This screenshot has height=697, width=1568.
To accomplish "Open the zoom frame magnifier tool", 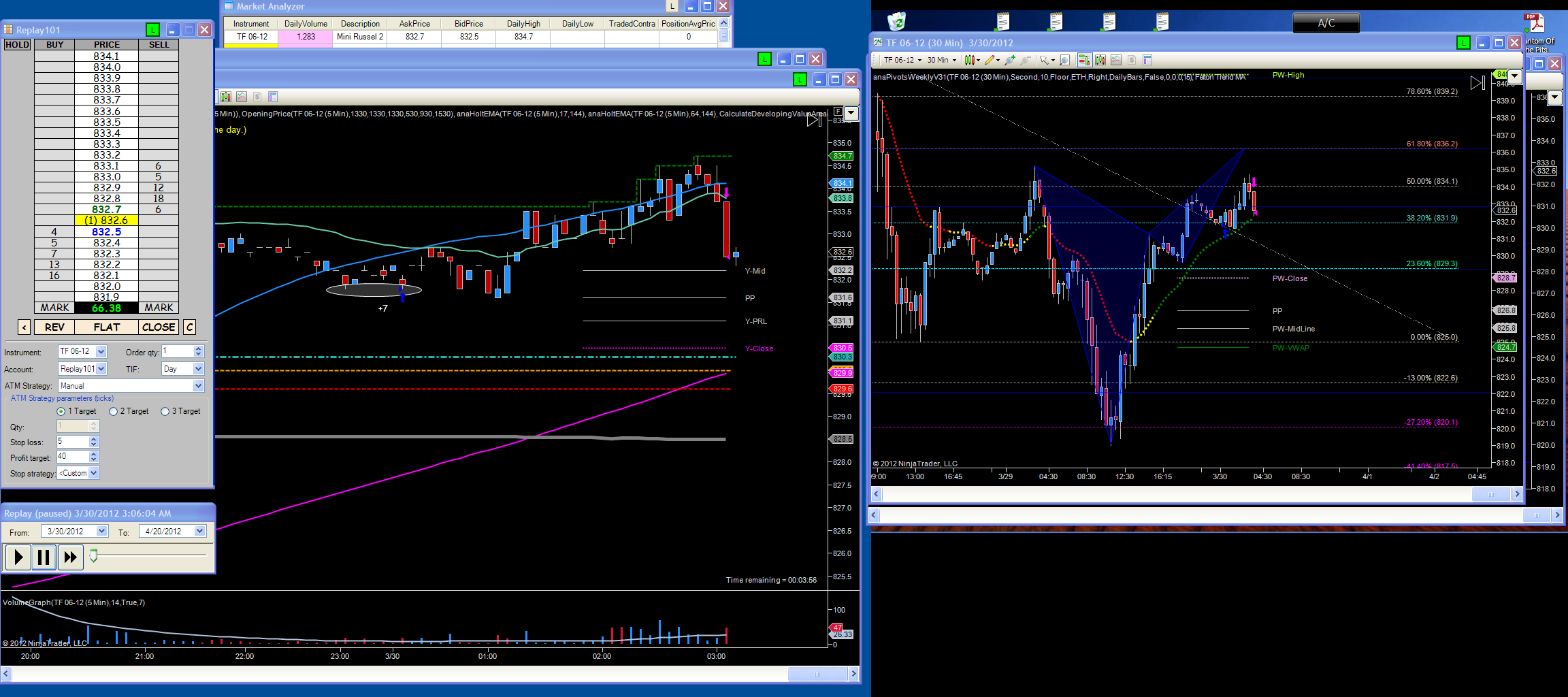I will (1065, 60).
